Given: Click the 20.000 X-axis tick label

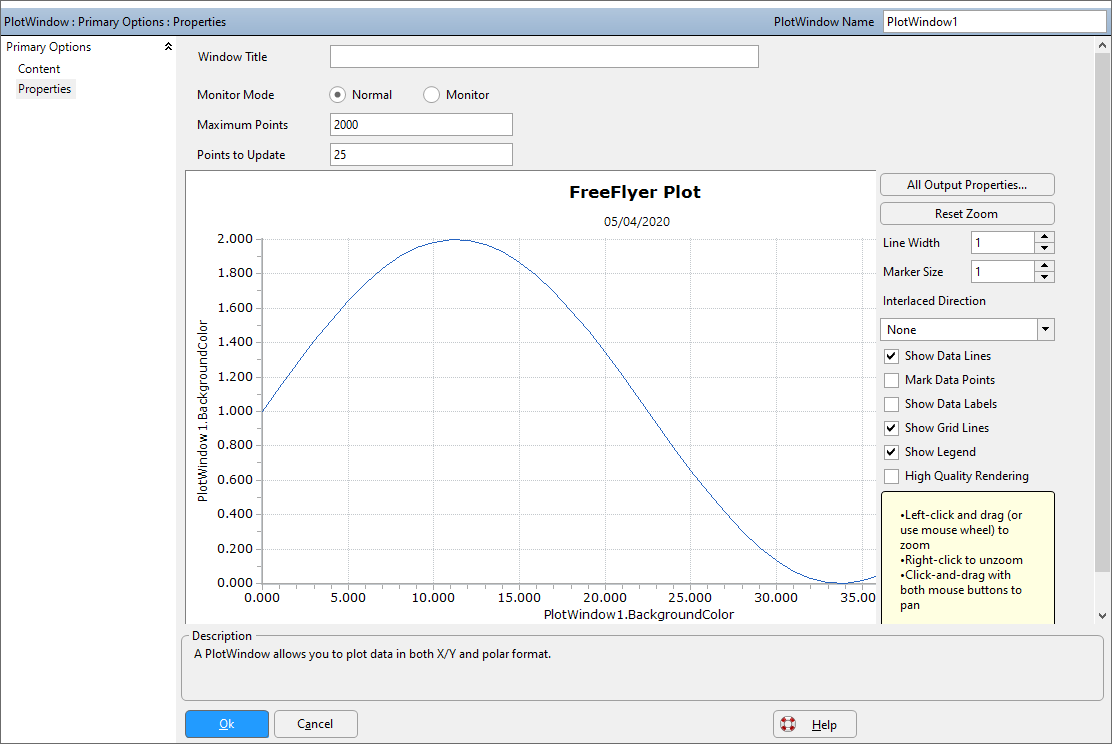Looking at the screenshot, I should click(605, 598).
